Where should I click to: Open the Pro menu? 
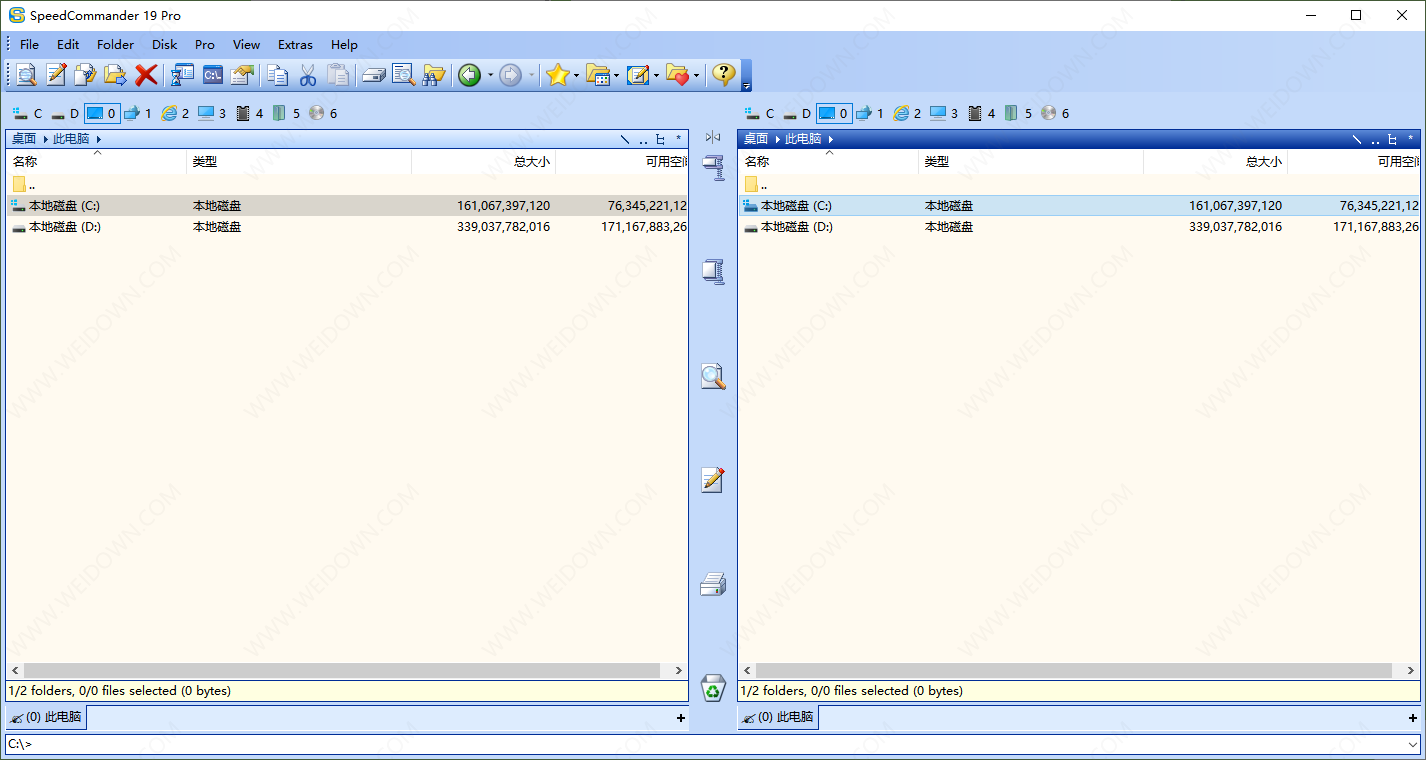point(205,44)
